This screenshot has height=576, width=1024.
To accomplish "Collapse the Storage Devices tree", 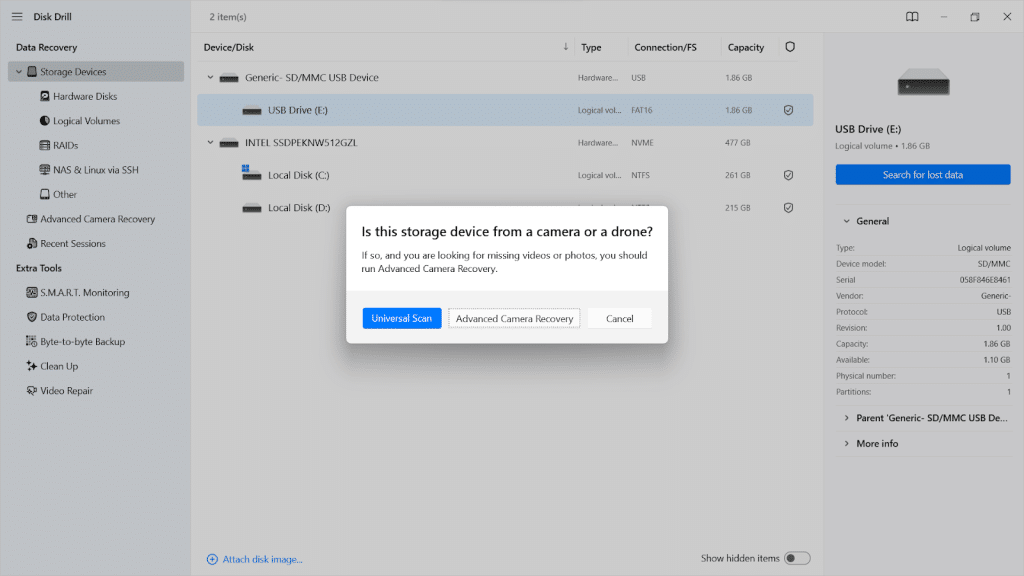I will (19, 72).
